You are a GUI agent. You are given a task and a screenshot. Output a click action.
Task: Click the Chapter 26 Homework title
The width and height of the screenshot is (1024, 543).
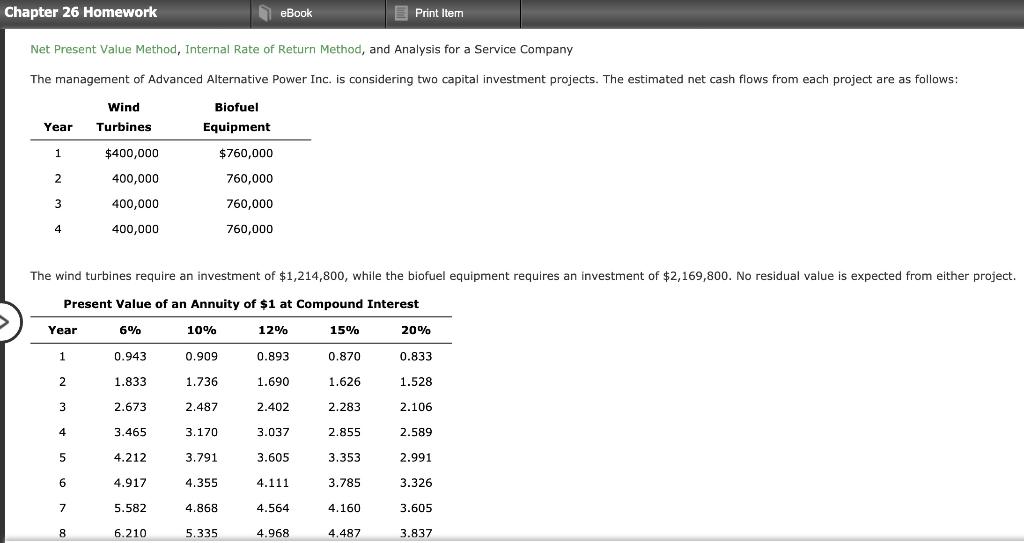coord(81,12)
